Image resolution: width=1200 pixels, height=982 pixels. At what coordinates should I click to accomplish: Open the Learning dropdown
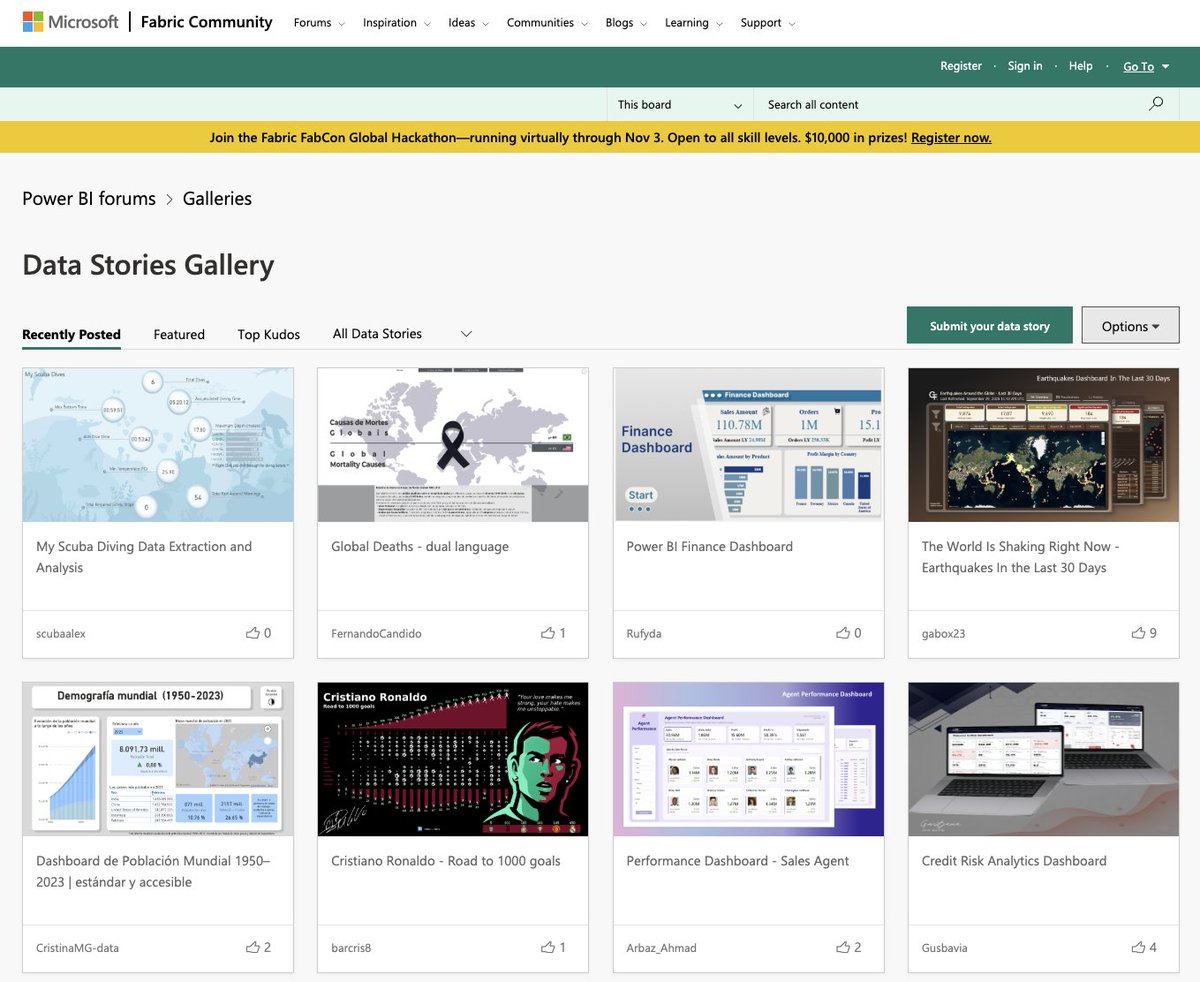pos(694,23)
